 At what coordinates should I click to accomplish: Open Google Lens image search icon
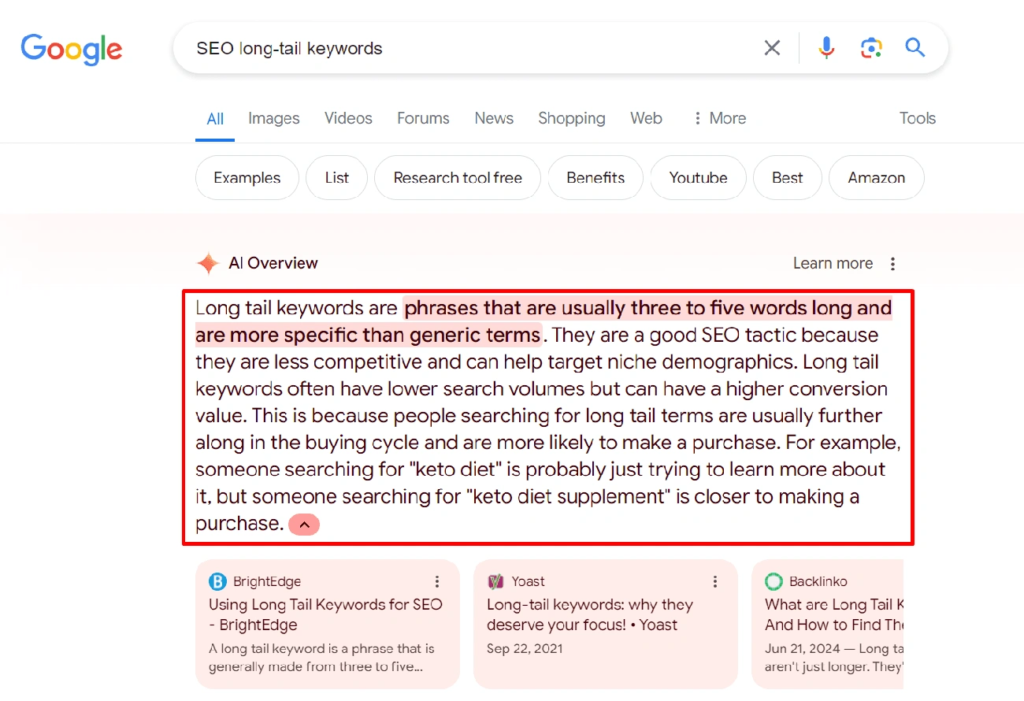[871, 48]
